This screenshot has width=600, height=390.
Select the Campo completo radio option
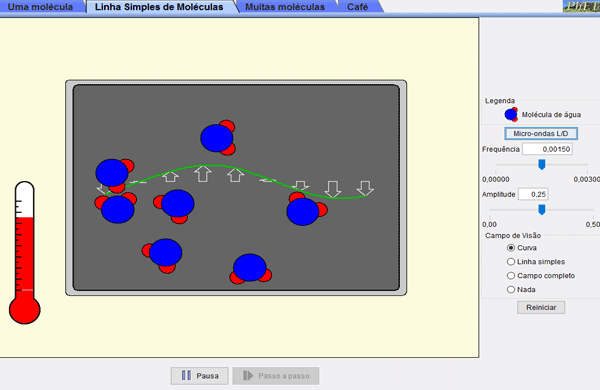[511, 276]
